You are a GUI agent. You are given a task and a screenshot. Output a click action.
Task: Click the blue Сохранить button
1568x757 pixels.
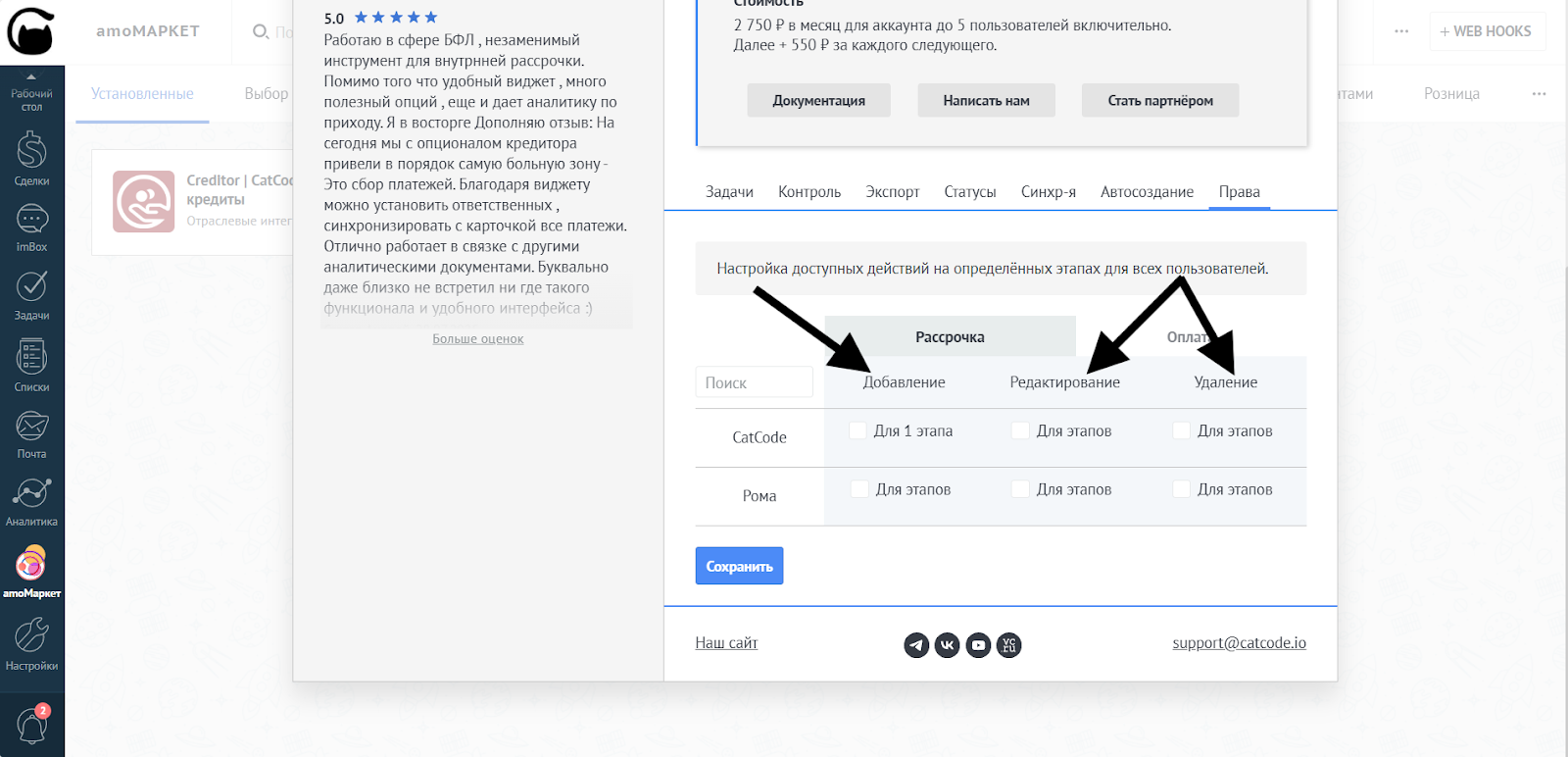pyautogui.click(x=739, y=566)
